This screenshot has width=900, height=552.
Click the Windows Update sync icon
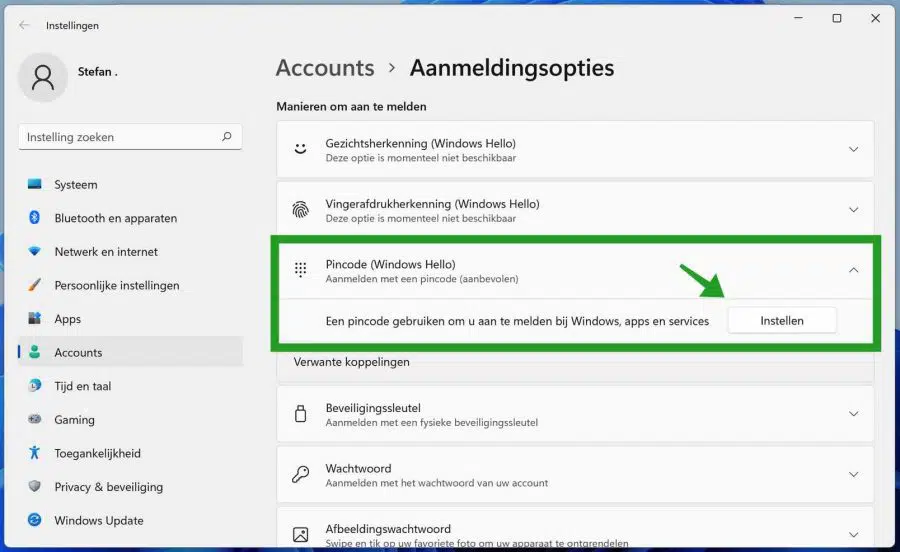point(34,520)
